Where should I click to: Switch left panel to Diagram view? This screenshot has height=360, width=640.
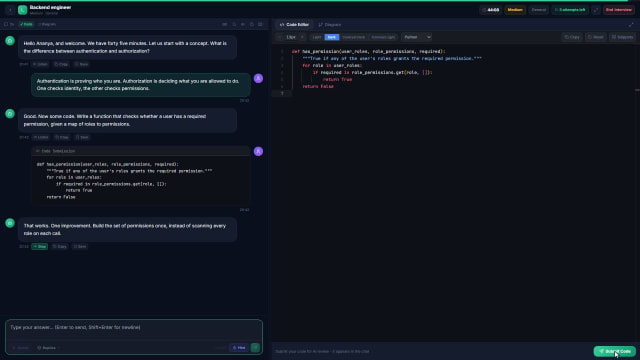click(47, 24)
